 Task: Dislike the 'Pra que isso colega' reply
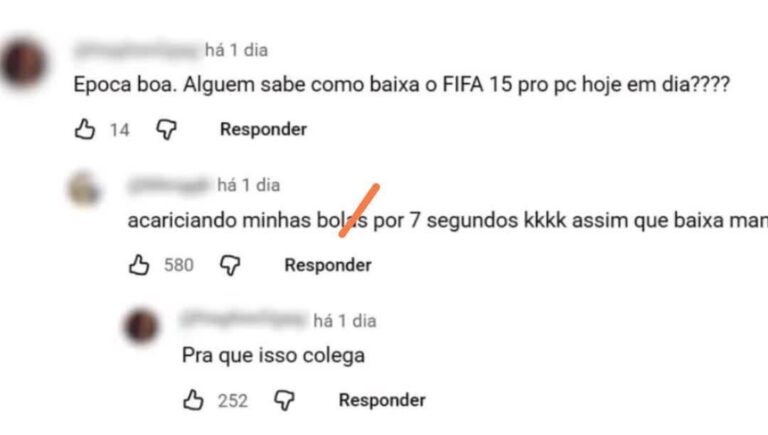(284, 401)
